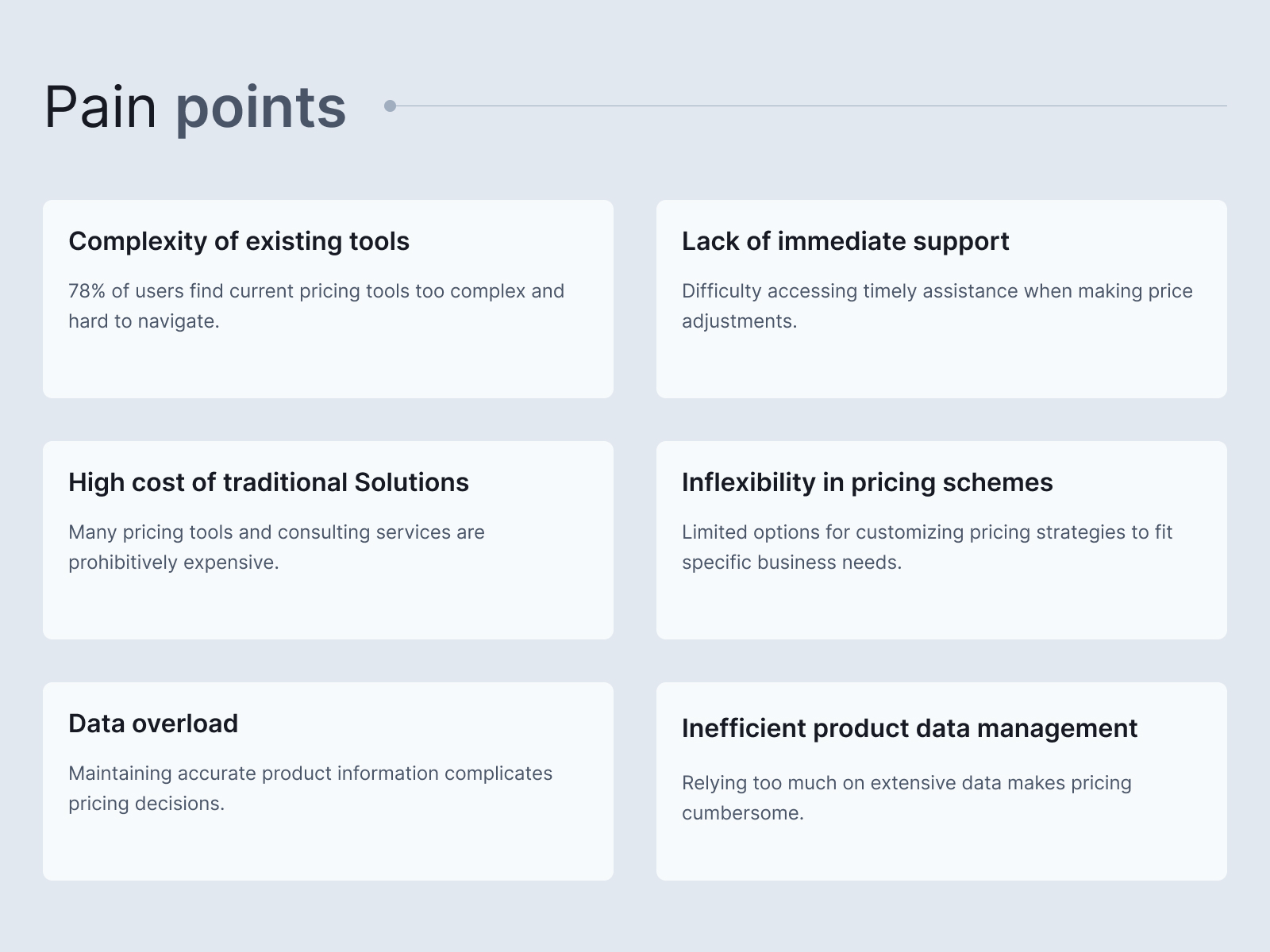The image size is (1270, 952).
Task: Click the "Complexity of existing tools" heading
Action: (239, 241)
